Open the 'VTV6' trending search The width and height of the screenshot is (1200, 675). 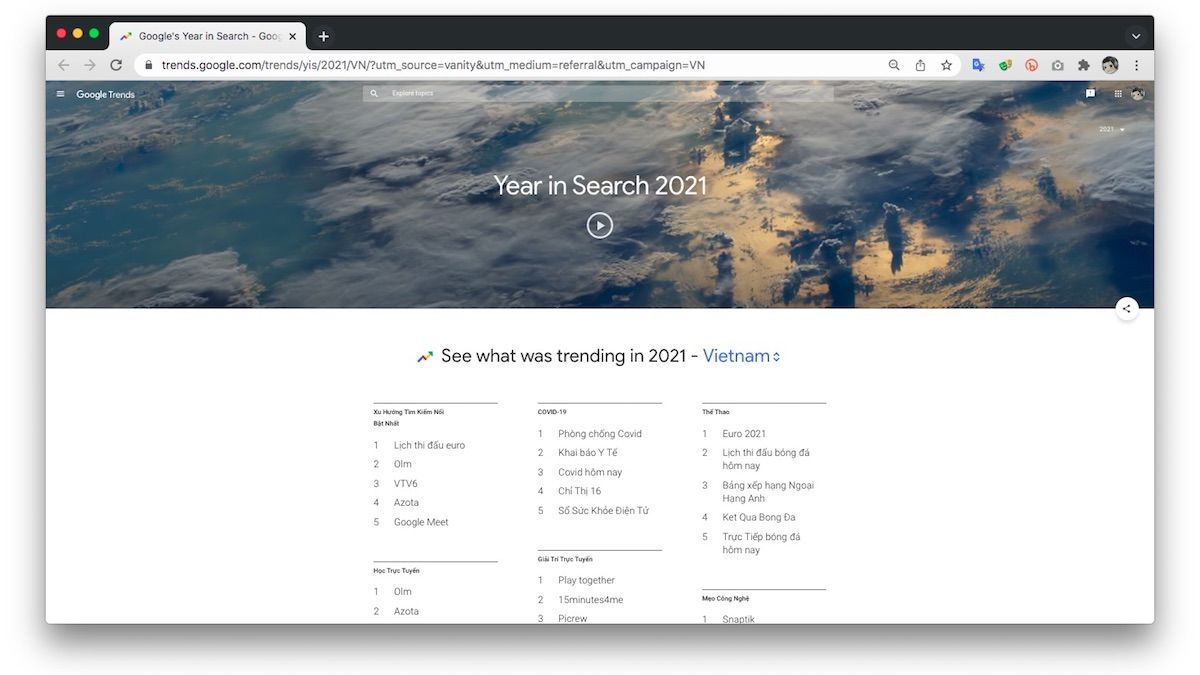pyautogui.click(x=406, y=483)
